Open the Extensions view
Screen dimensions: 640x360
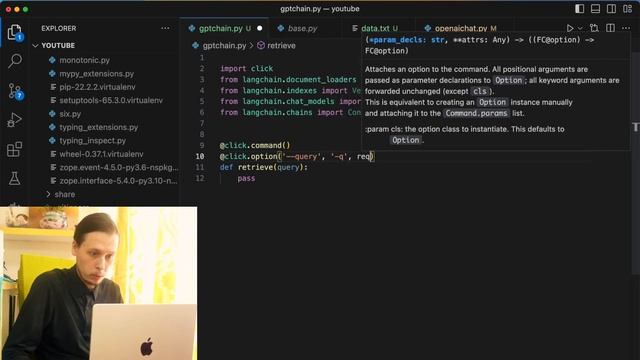click(14, 149)
